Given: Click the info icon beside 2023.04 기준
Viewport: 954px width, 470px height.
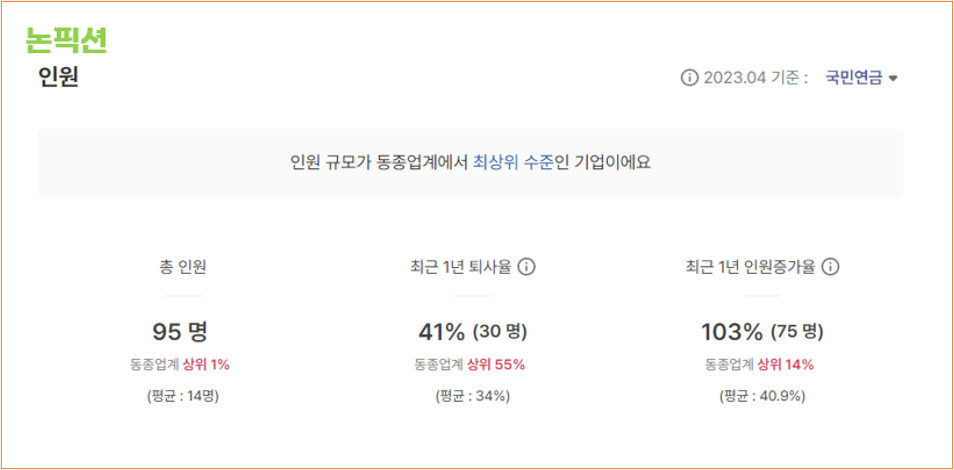Looking at the screenshot, I should point(689,79).
